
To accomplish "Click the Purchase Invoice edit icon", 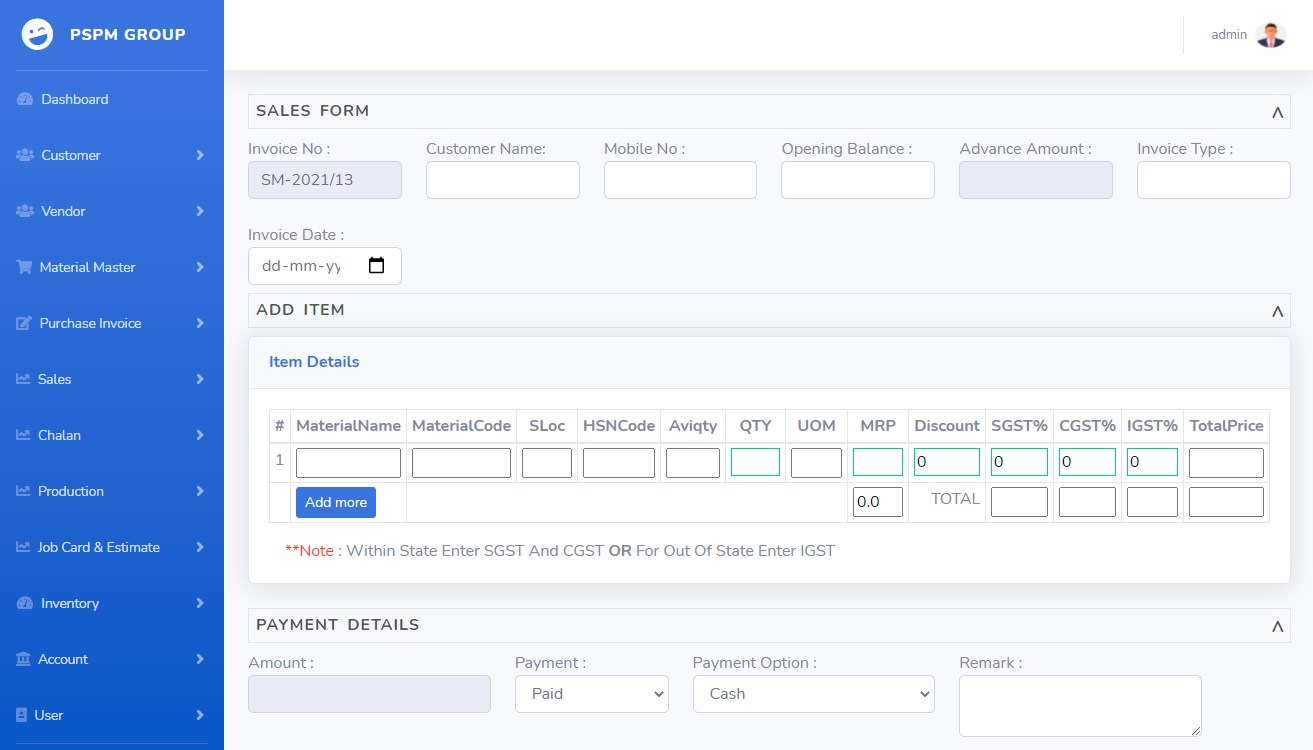I will (25, 323).
